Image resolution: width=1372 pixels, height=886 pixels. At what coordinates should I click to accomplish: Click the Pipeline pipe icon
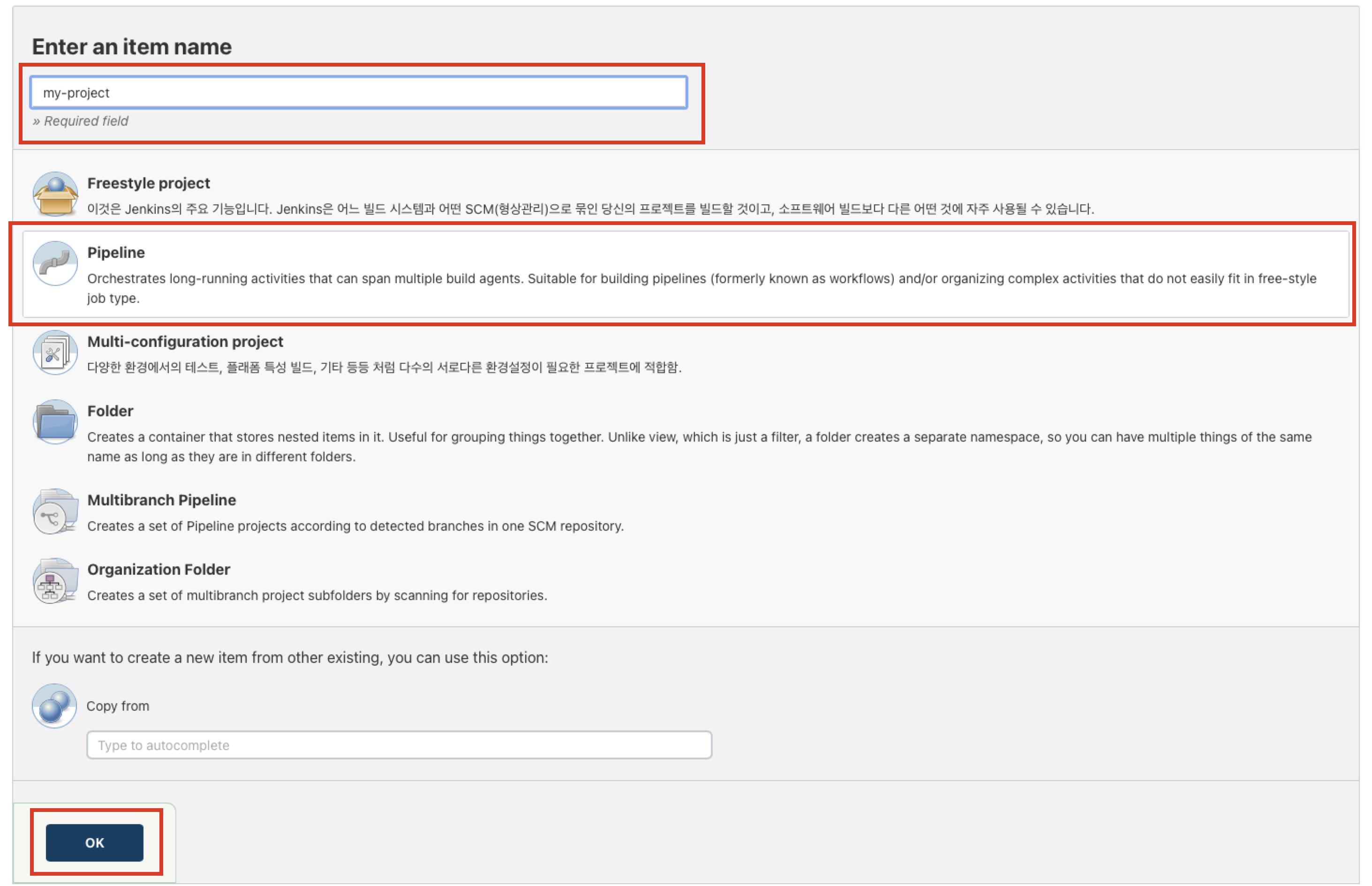[55, 263]
